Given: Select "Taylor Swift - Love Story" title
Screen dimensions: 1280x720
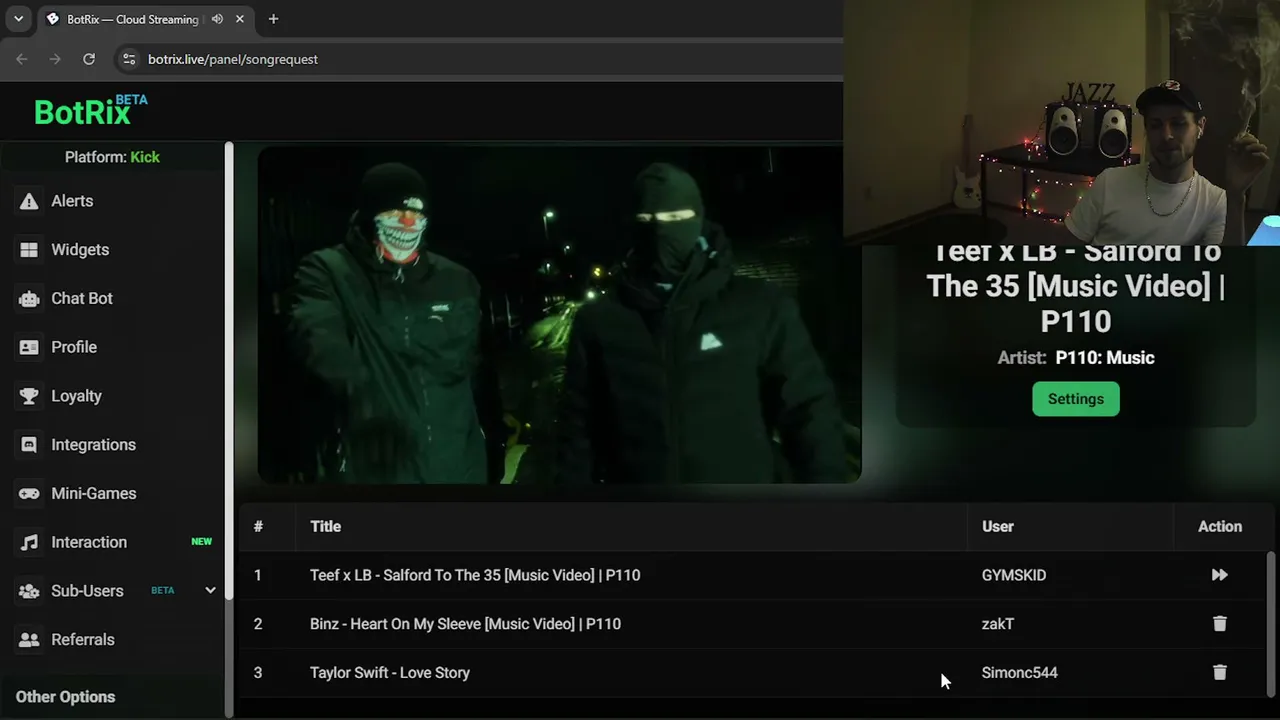Looking at the screenshot, I should [390, 673].
